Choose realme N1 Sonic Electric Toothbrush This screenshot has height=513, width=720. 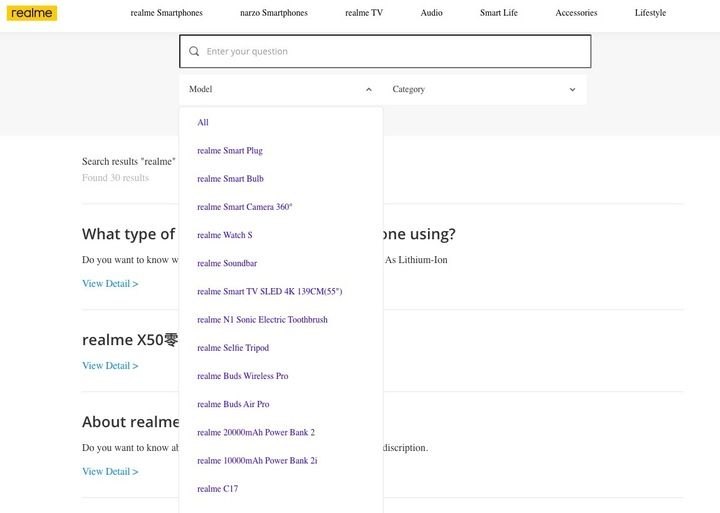tap(262, 320)
